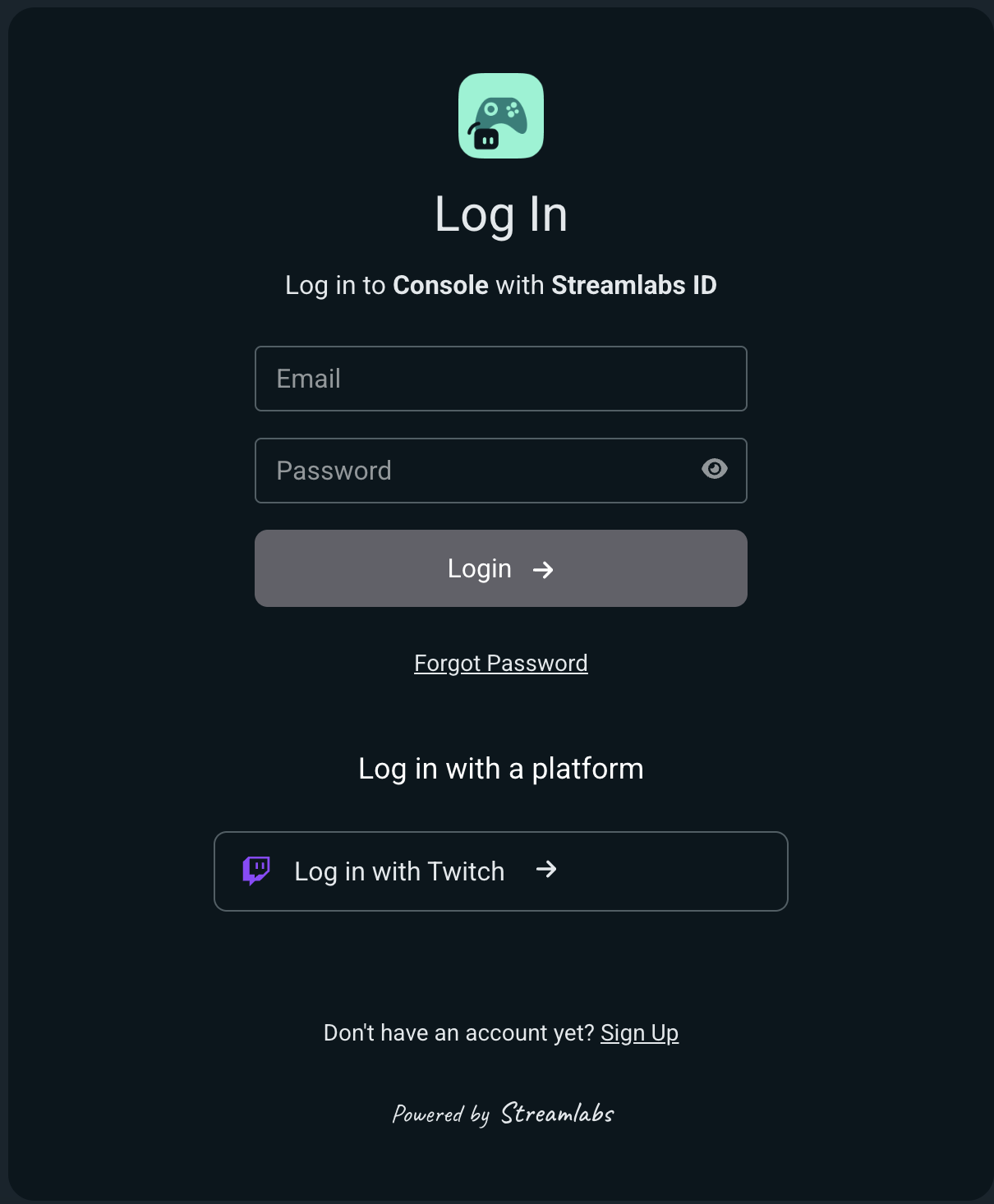994x1204 pixels.
Task: Open the Forgot Password page
Action: click(500, 663)
